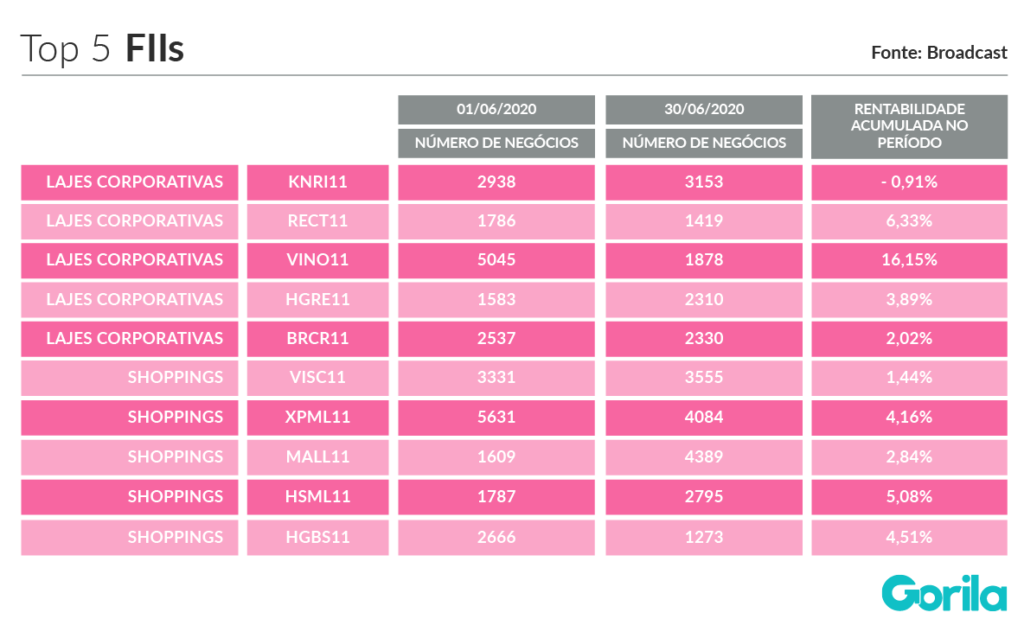The height and width of the screenshot is (638, 1024).
Task: Select the - 0,91% rentabilidade cell
Action: 909,182
